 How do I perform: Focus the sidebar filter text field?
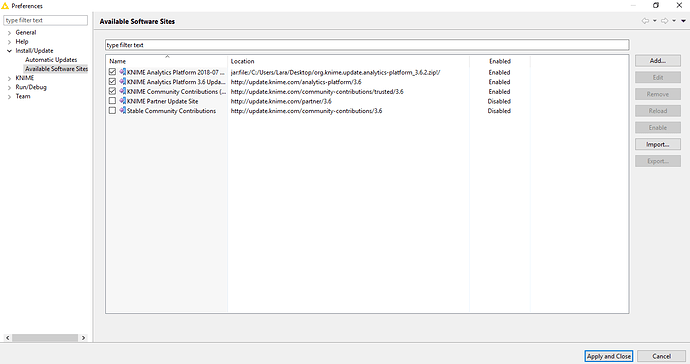(46, 20)
